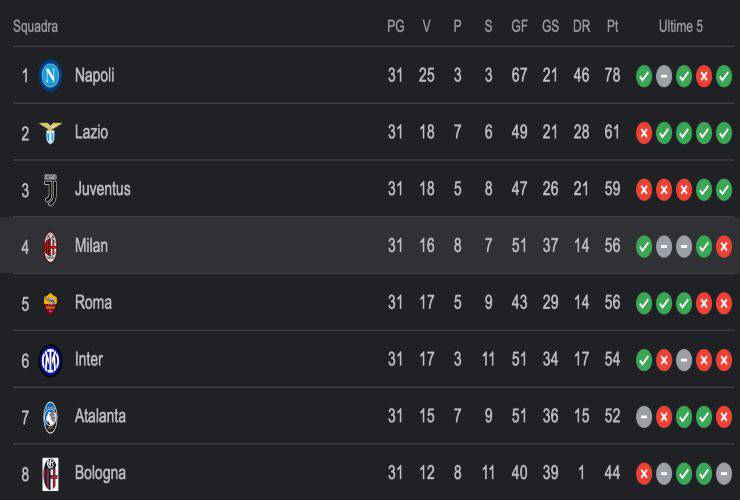Click the Roma club crest
Viewport: 740px width, 500px height.
50,303
